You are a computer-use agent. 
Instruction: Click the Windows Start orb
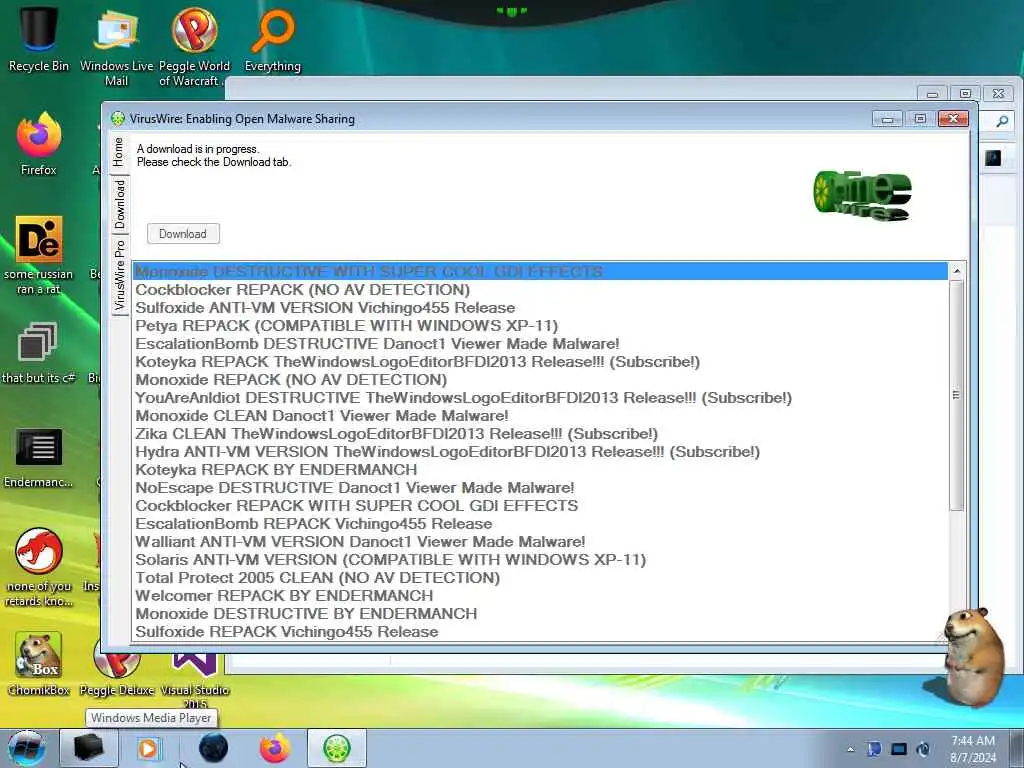pos(27,748)
